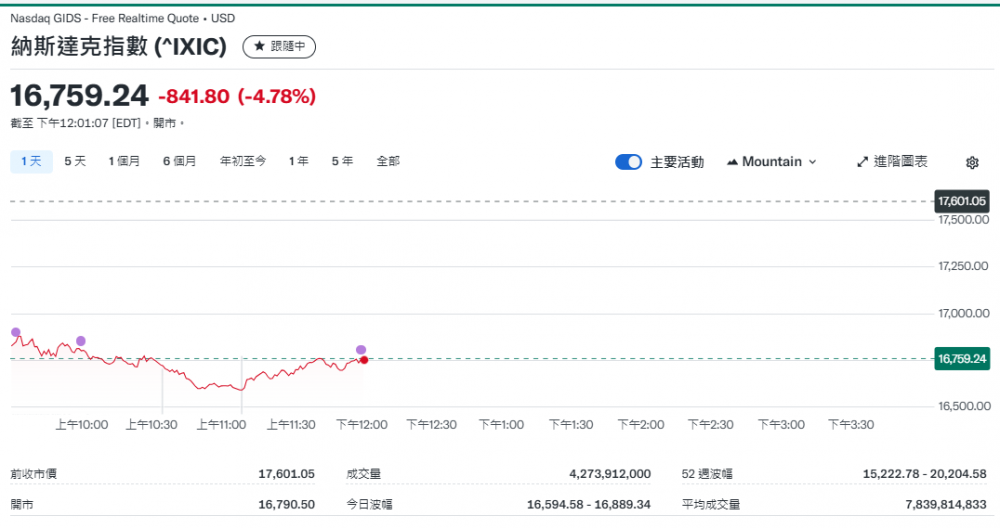This screenshot has height=528, width=1000.
Task: Click the 17,601.05 previous close label
Action: coord(961,201)
